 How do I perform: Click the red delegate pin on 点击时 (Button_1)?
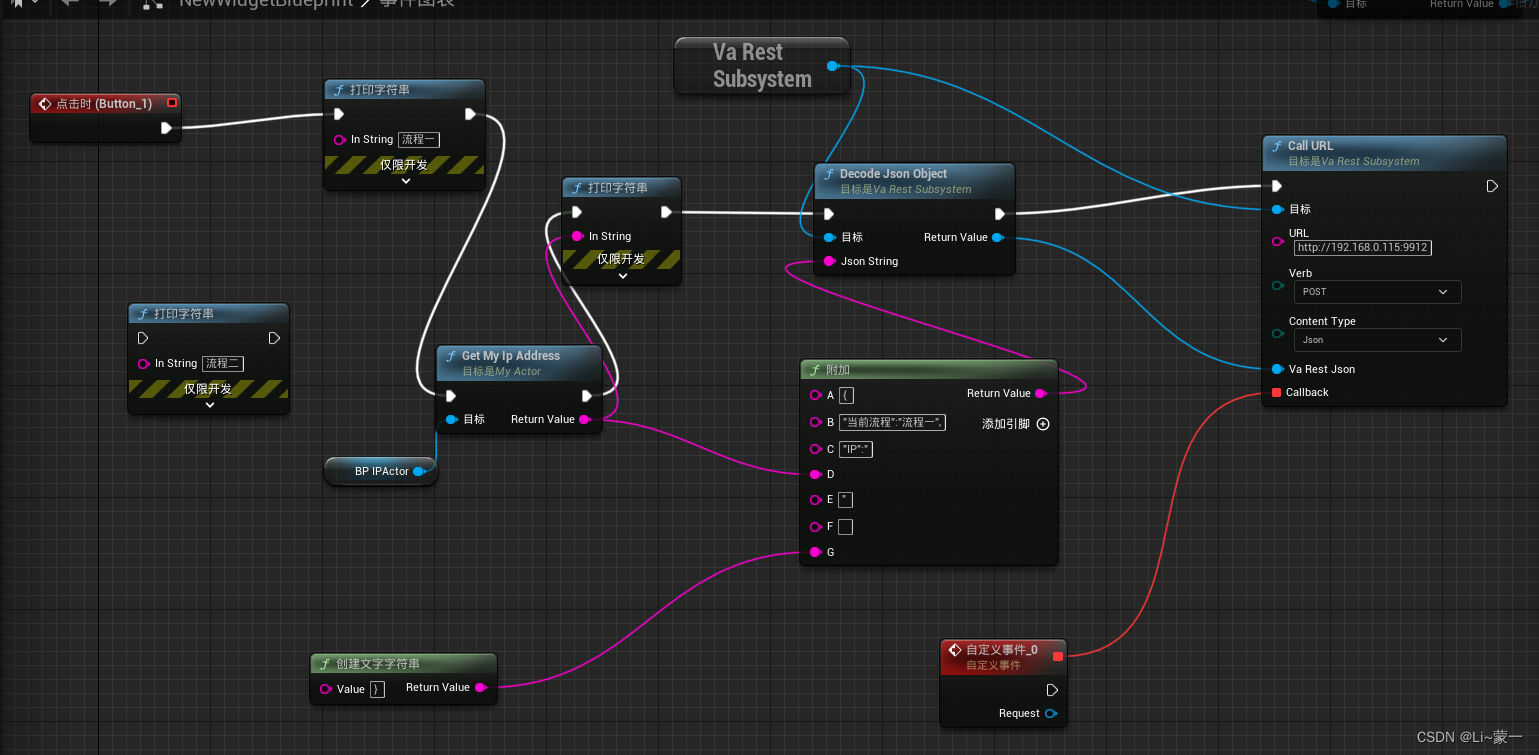point(172,103)
